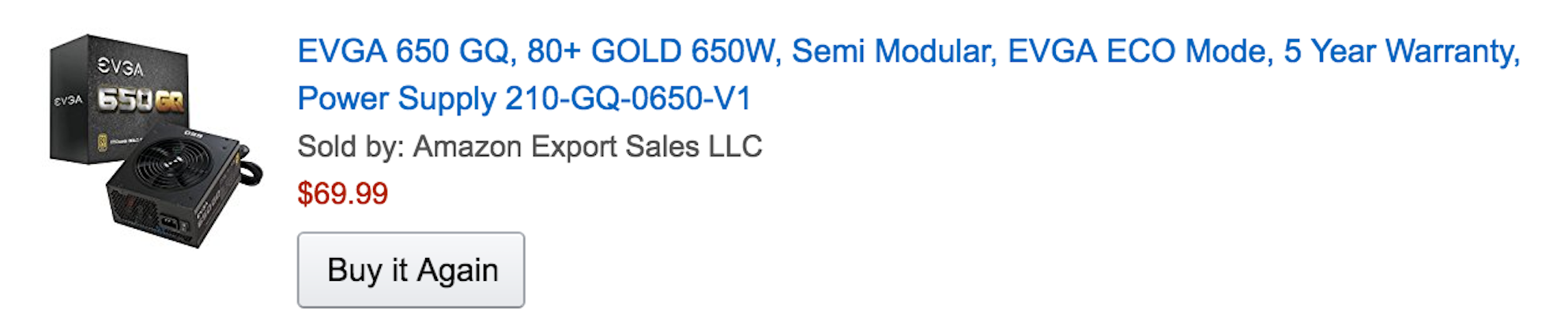This screenshot has height=326, width=1568.
Task: Click the Sold by Amazon Export Sales LLC text
Action: click(530, 147)
